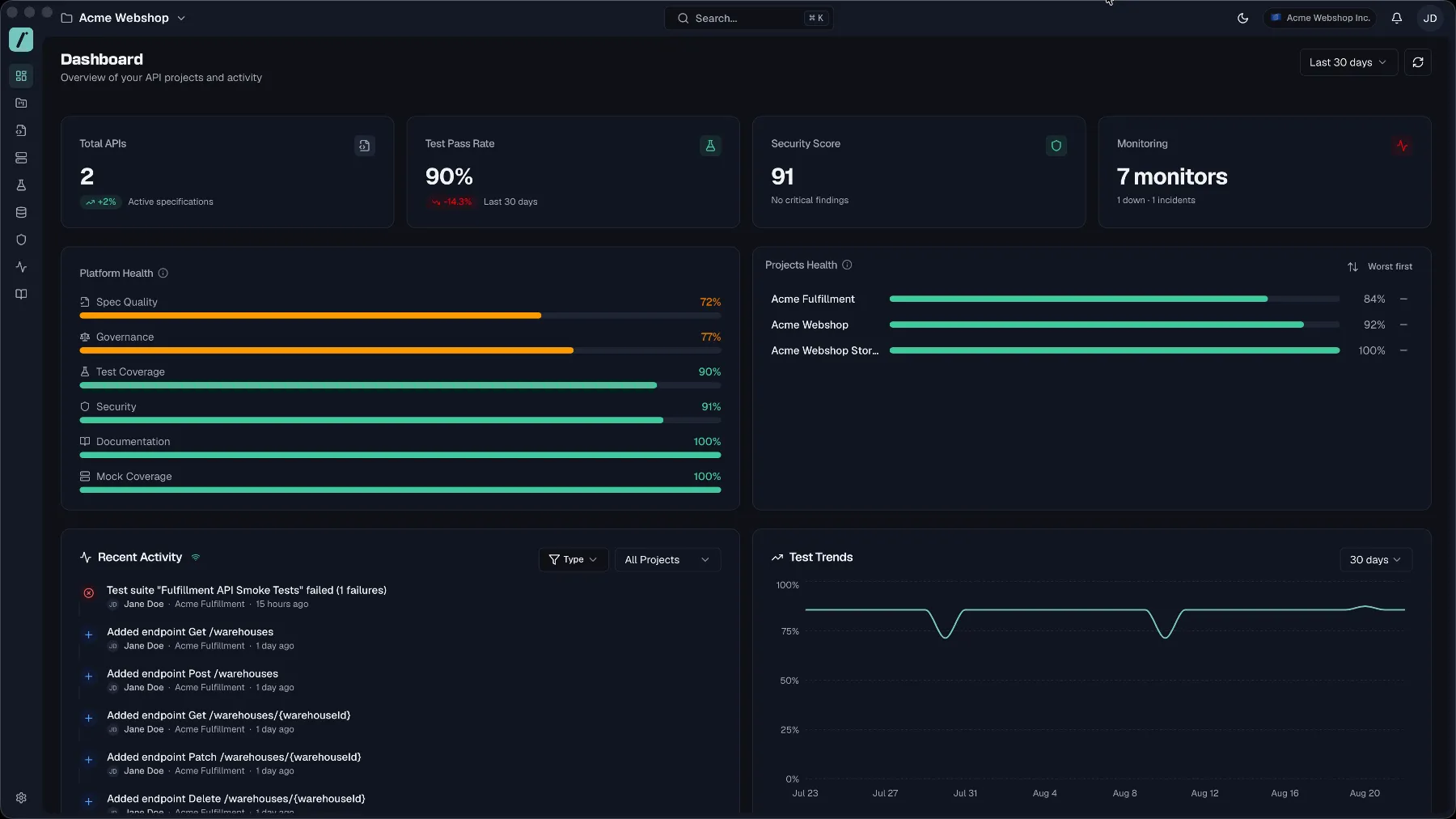1456x819 pixels.
Task: Click the folder icon before Acme Webshop title
Action: [x=66, y=18]
